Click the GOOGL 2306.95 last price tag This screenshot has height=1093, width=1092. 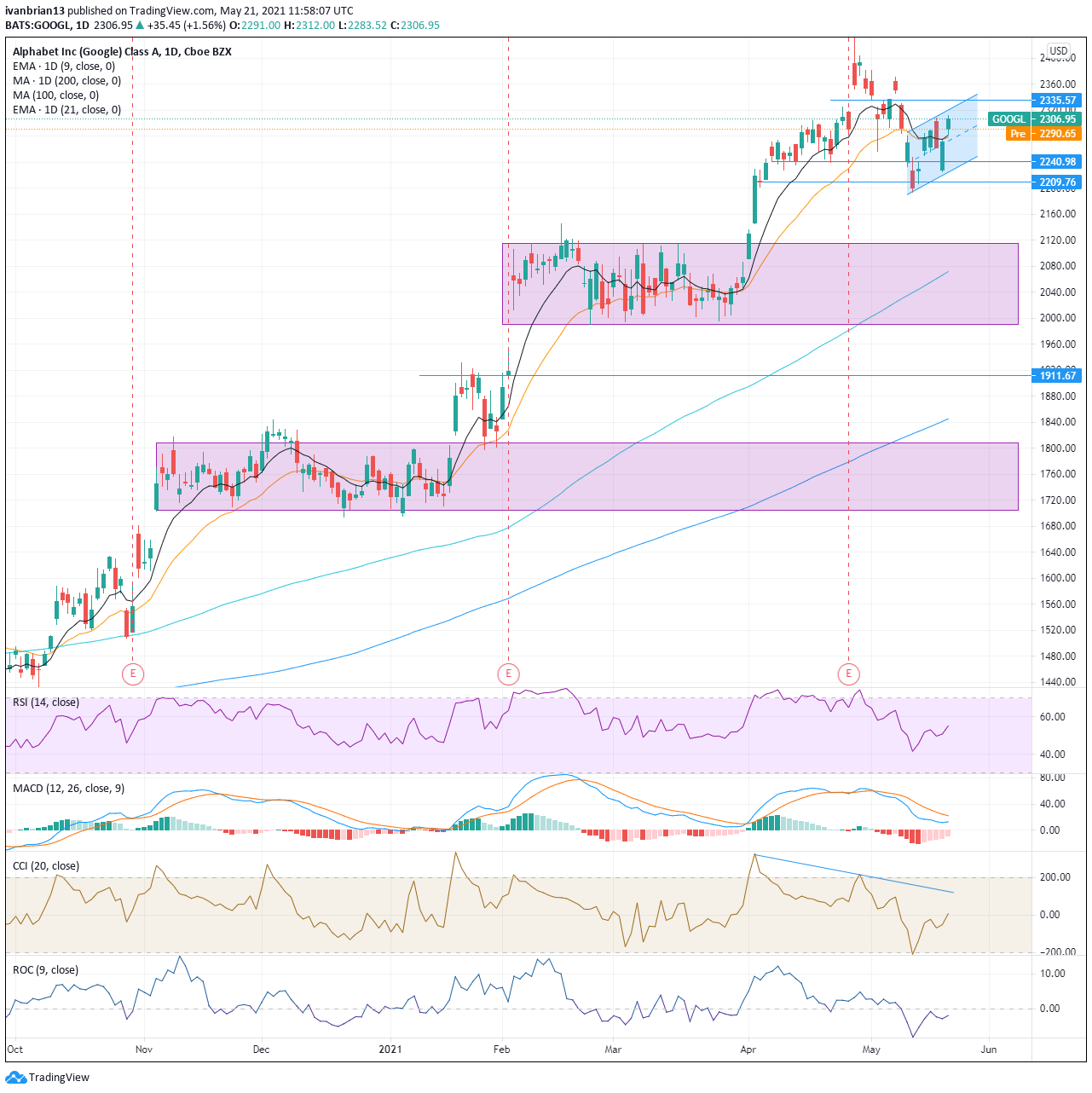(1034, 119)
